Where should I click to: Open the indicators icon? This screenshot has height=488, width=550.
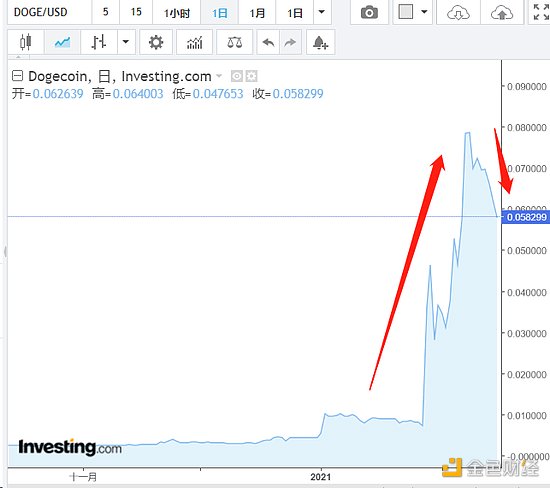[194, 42]
